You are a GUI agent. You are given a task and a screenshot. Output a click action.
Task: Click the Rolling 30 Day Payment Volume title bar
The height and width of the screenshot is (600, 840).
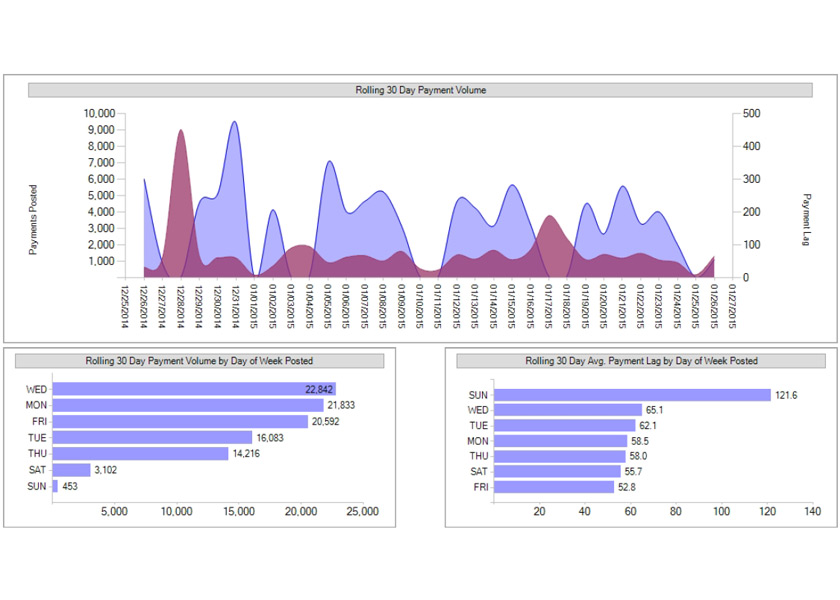pyautogui.click(x=420, y=90)
